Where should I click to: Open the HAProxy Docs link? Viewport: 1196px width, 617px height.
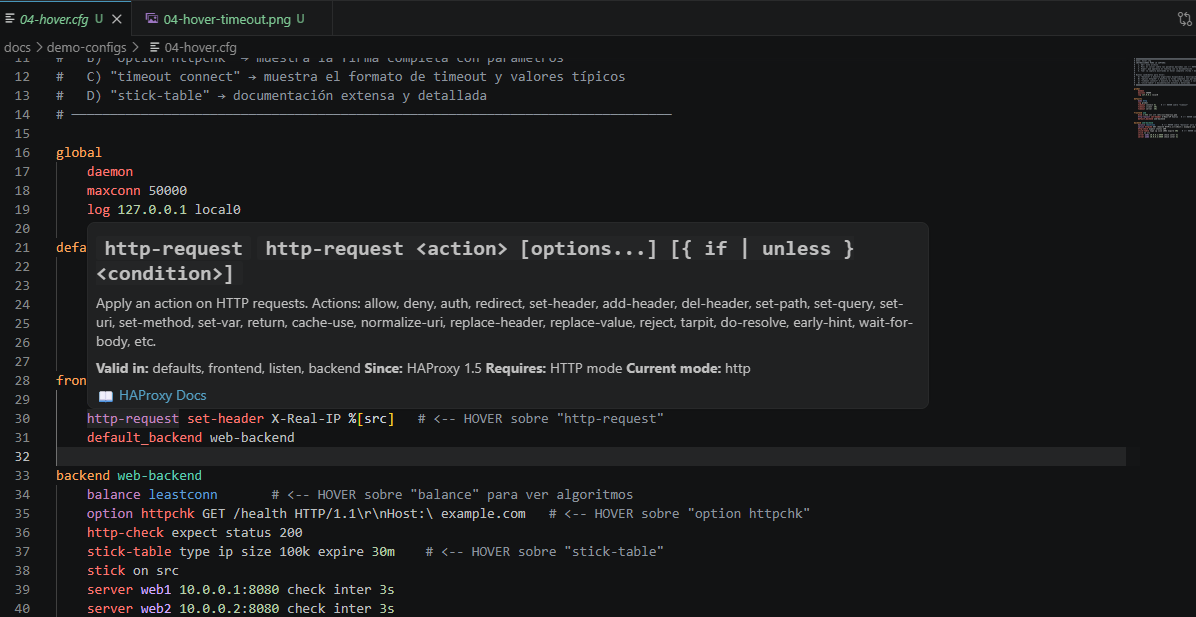tap(162, 395)
